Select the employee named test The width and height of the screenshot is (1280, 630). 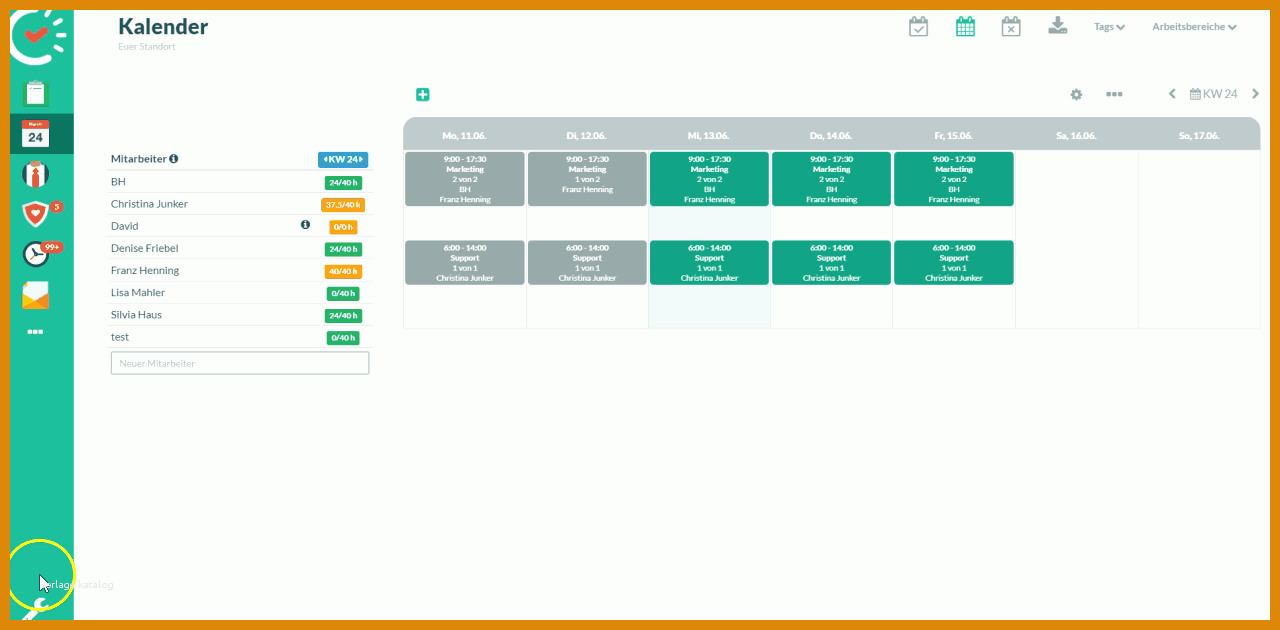[120, 337]
